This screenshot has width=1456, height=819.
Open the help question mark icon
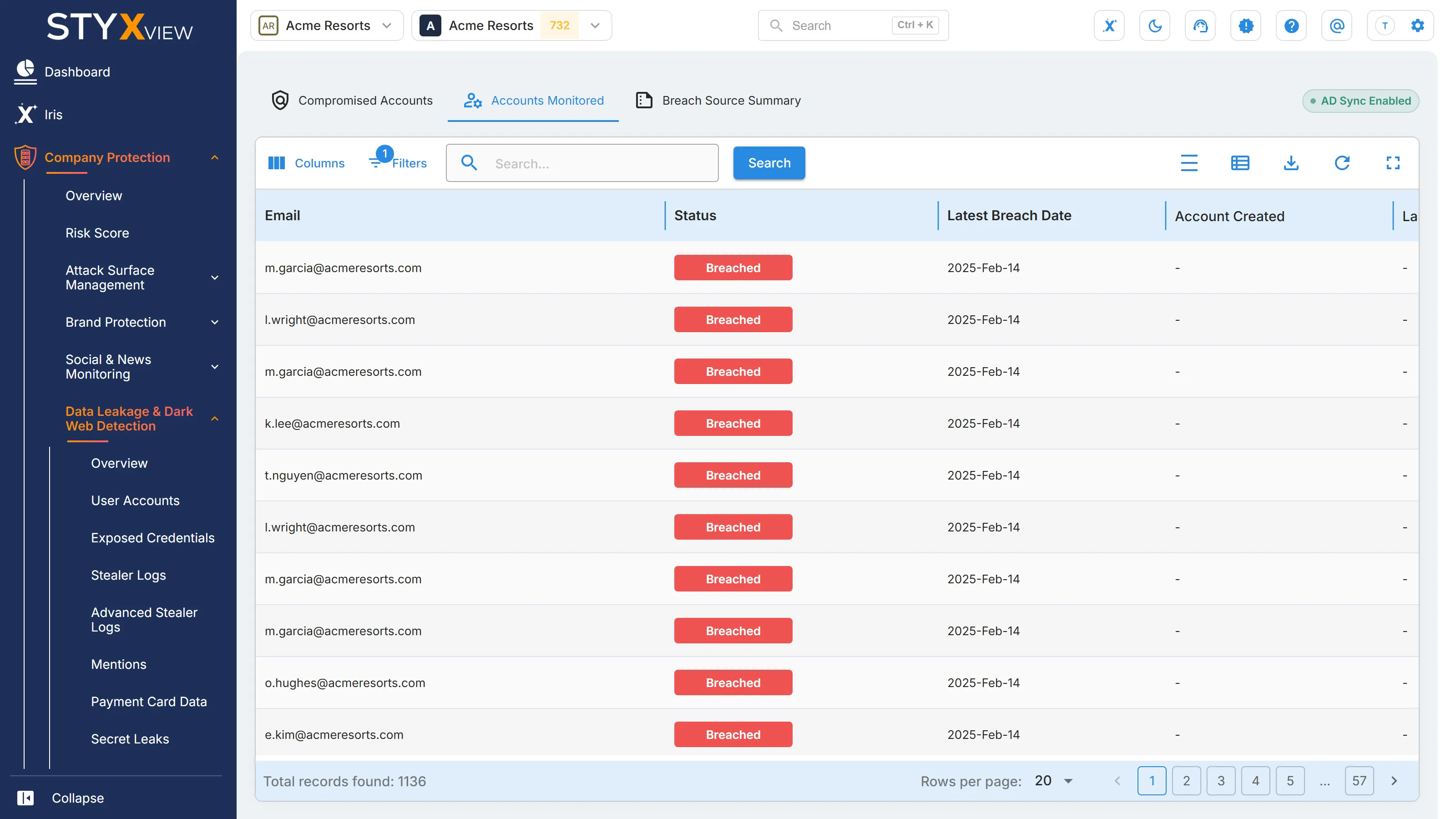point(1291,25)
